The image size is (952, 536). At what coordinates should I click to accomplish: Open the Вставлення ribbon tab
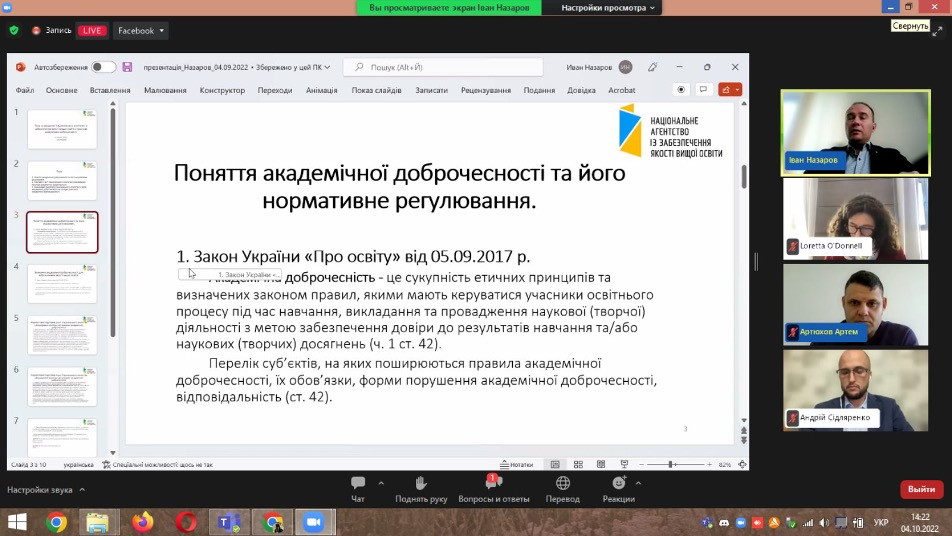point(110,90)
